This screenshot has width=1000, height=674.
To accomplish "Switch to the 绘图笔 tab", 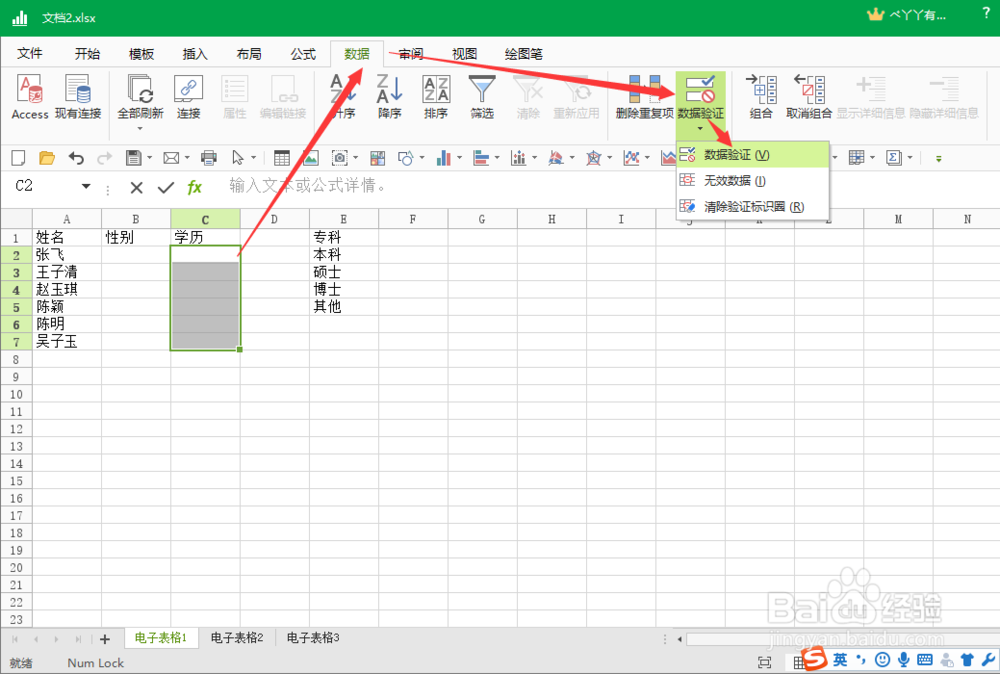I will click(x=524, y=54).
